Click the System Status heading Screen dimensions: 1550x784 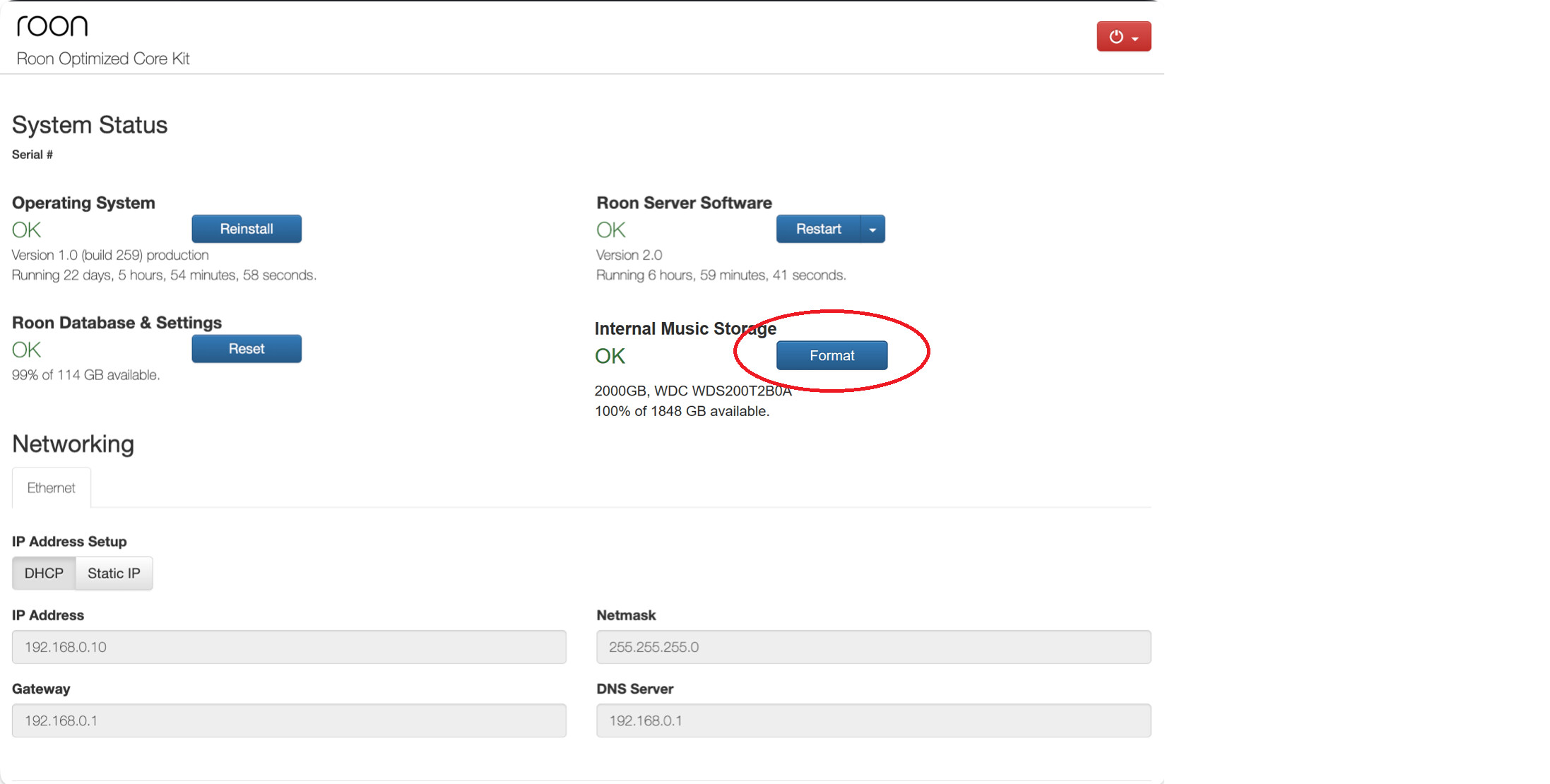point(90,125)
